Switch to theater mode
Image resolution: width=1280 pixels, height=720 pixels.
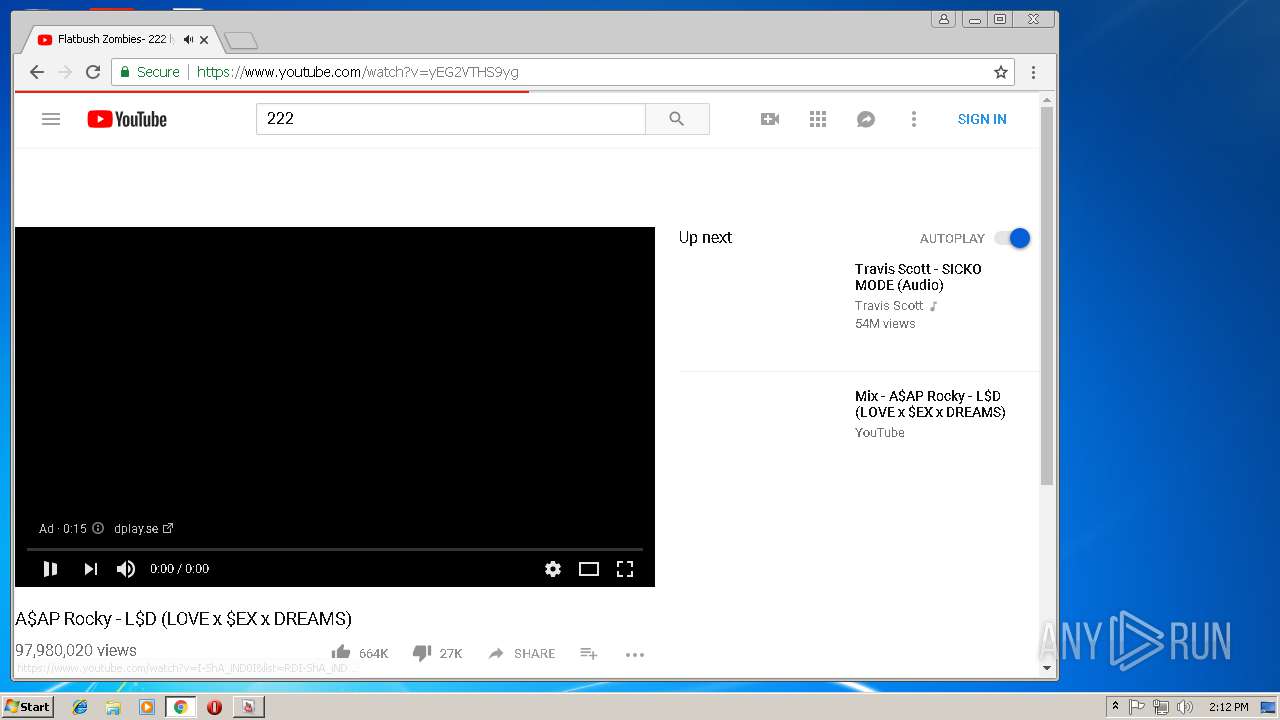[589, 569]
